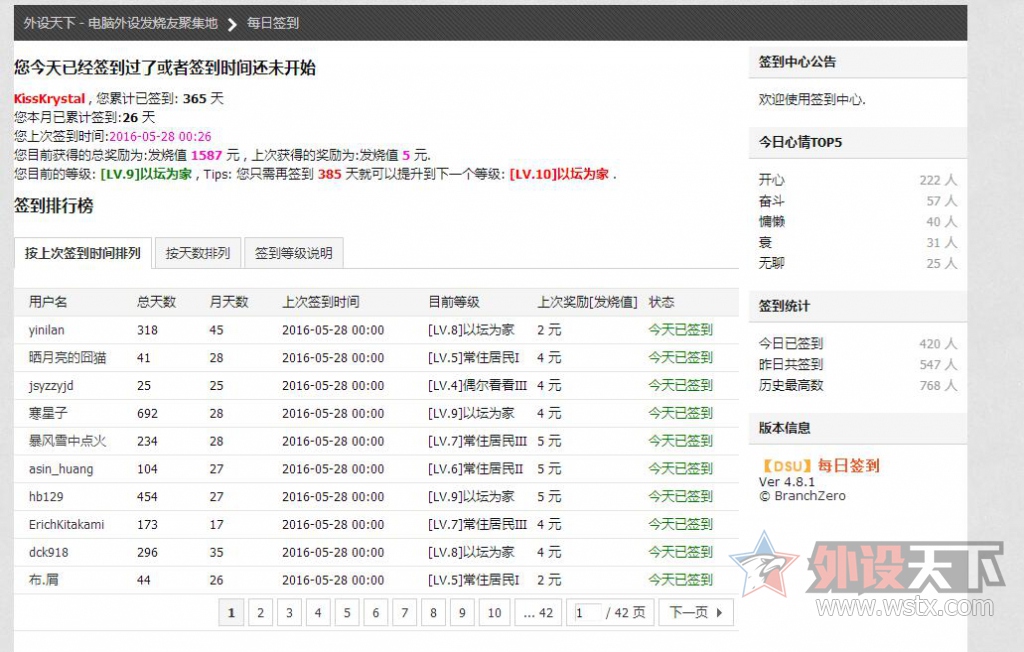Jump to last page ... 42
Screen dimensions: 1024x652
pos(538,613)
